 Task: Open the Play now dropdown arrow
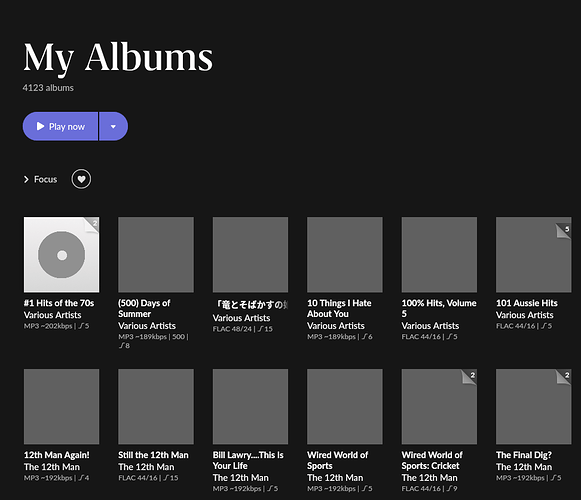click(x=113, y=126)
